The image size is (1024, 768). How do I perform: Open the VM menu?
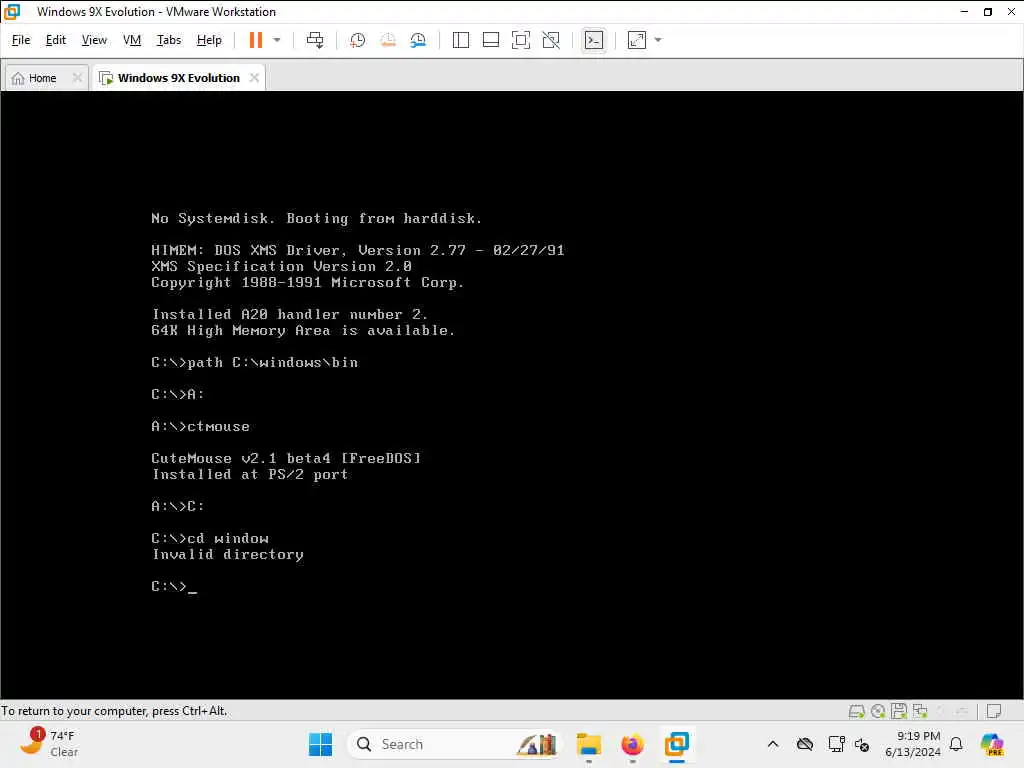pos(132,40)
